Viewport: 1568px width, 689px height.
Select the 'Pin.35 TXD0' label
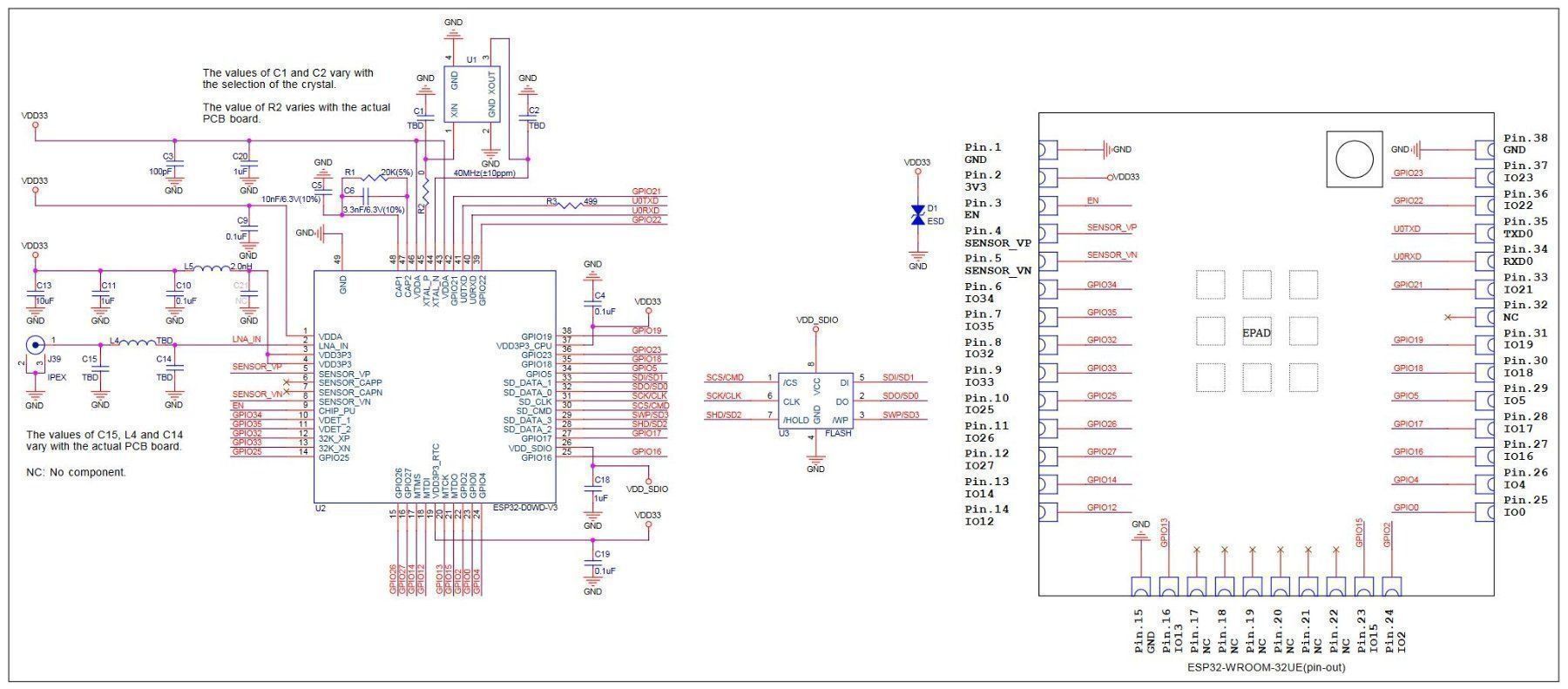click(x=1526, y=227)
